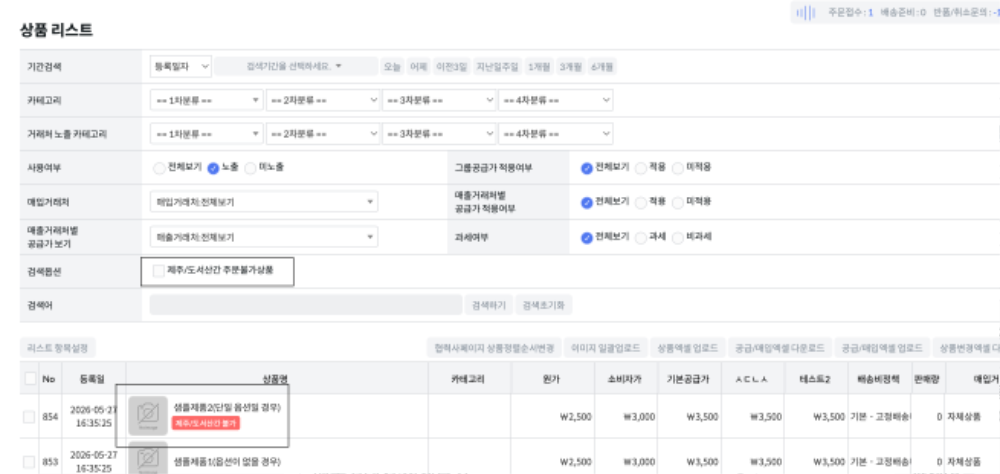Screen dimensions: 1000x474
Task: Click 공급/매입엑셀 다운로드 button
Action: click(x=779, y=348)
